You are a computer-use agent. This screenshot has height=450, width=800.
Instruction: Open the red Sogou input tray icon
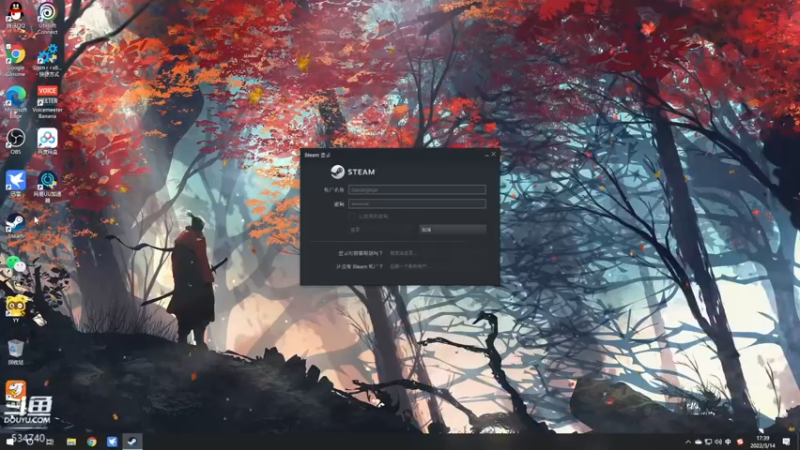[740, 441]
